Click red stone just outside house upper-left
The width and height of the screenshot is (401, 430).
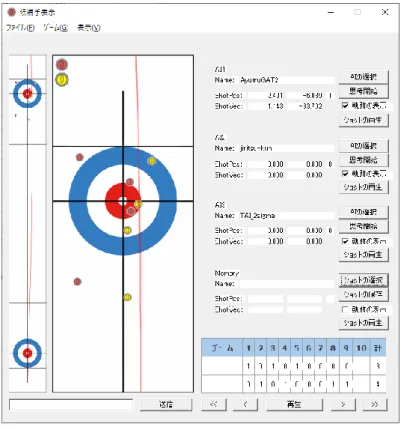pos(80,157)
